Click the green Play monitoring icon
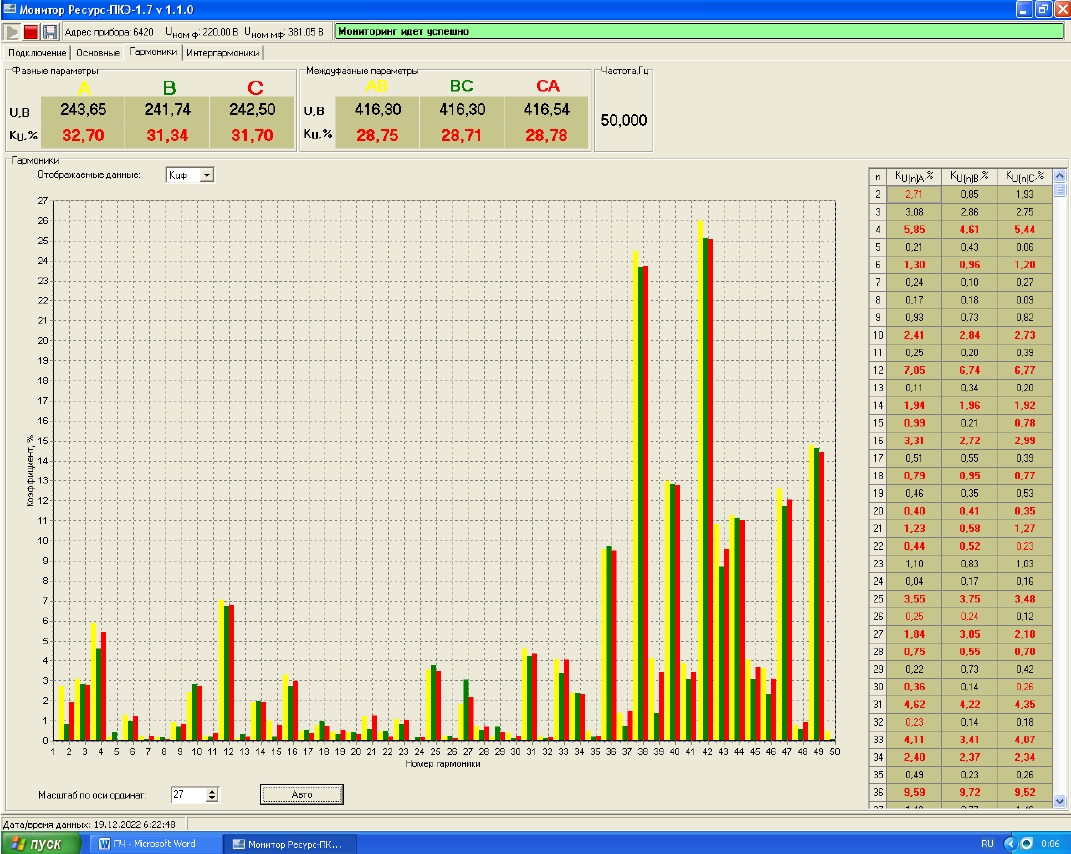This screenshot has height=854, width=1071. click(x=13, y=31)
